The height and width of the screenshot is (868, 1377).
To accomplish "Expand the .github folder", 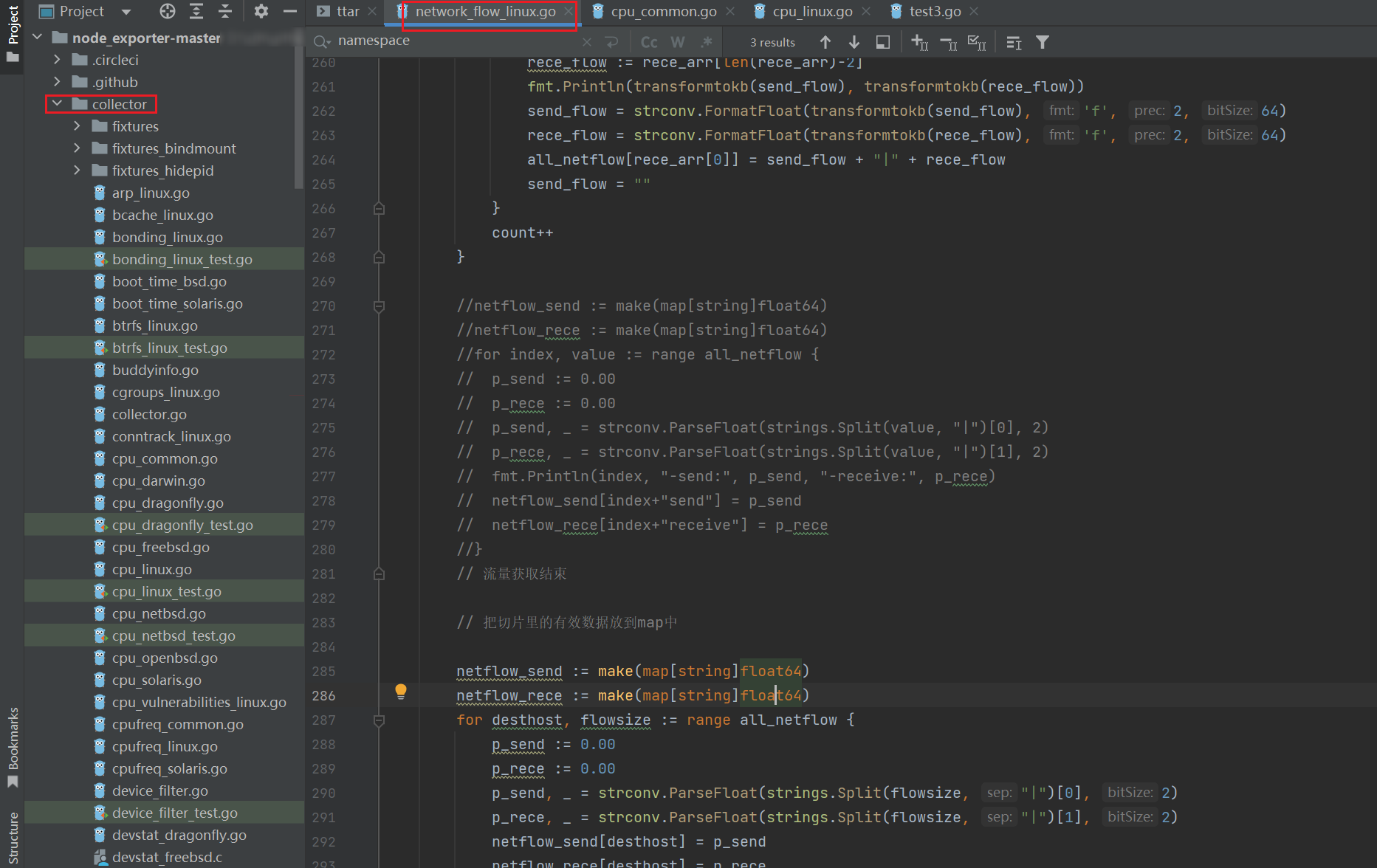I will (x=58, y=81).
